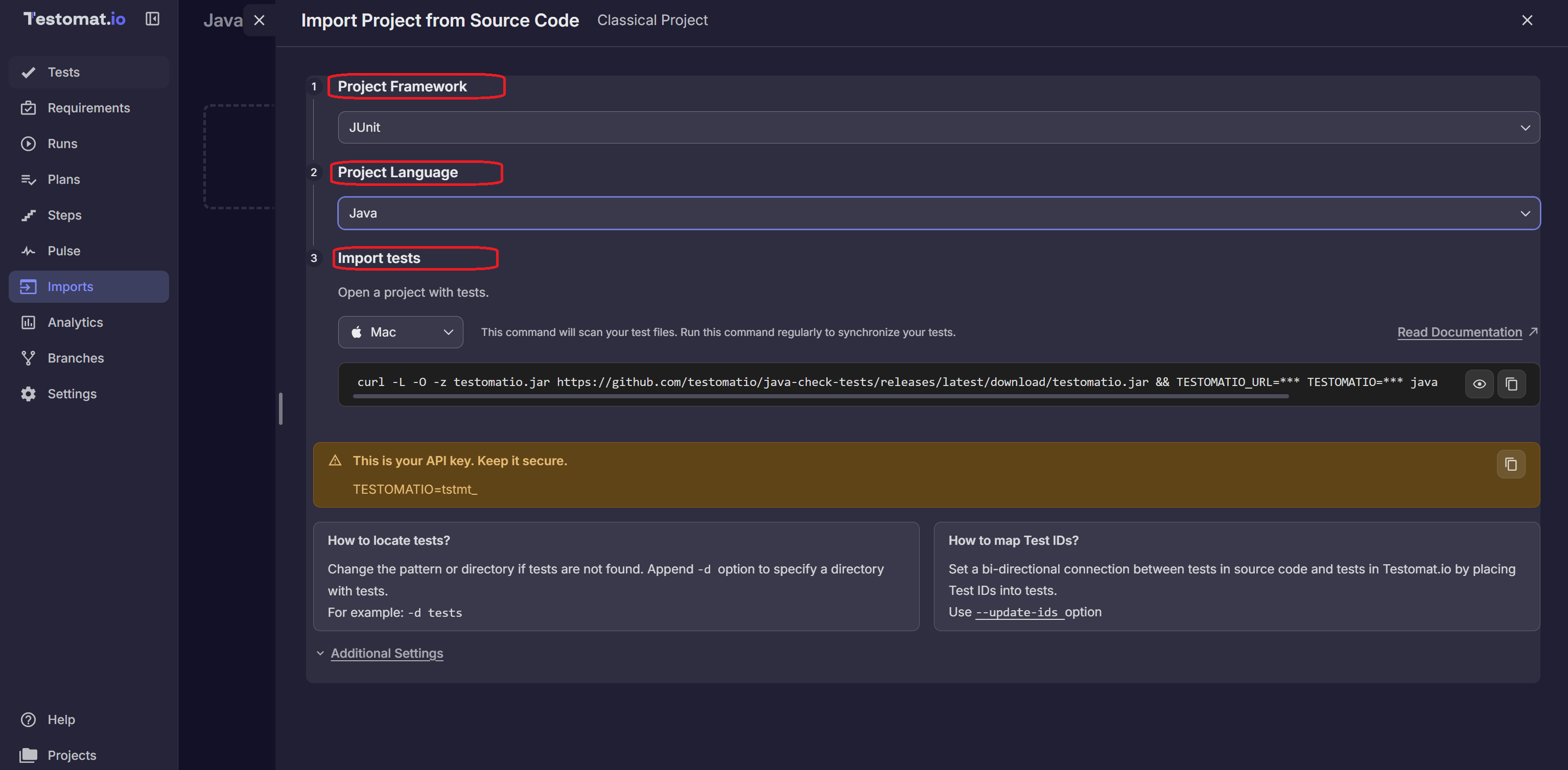Click the Help question-mark icon
The image size is (1568, 770).
tap(28, 719)
